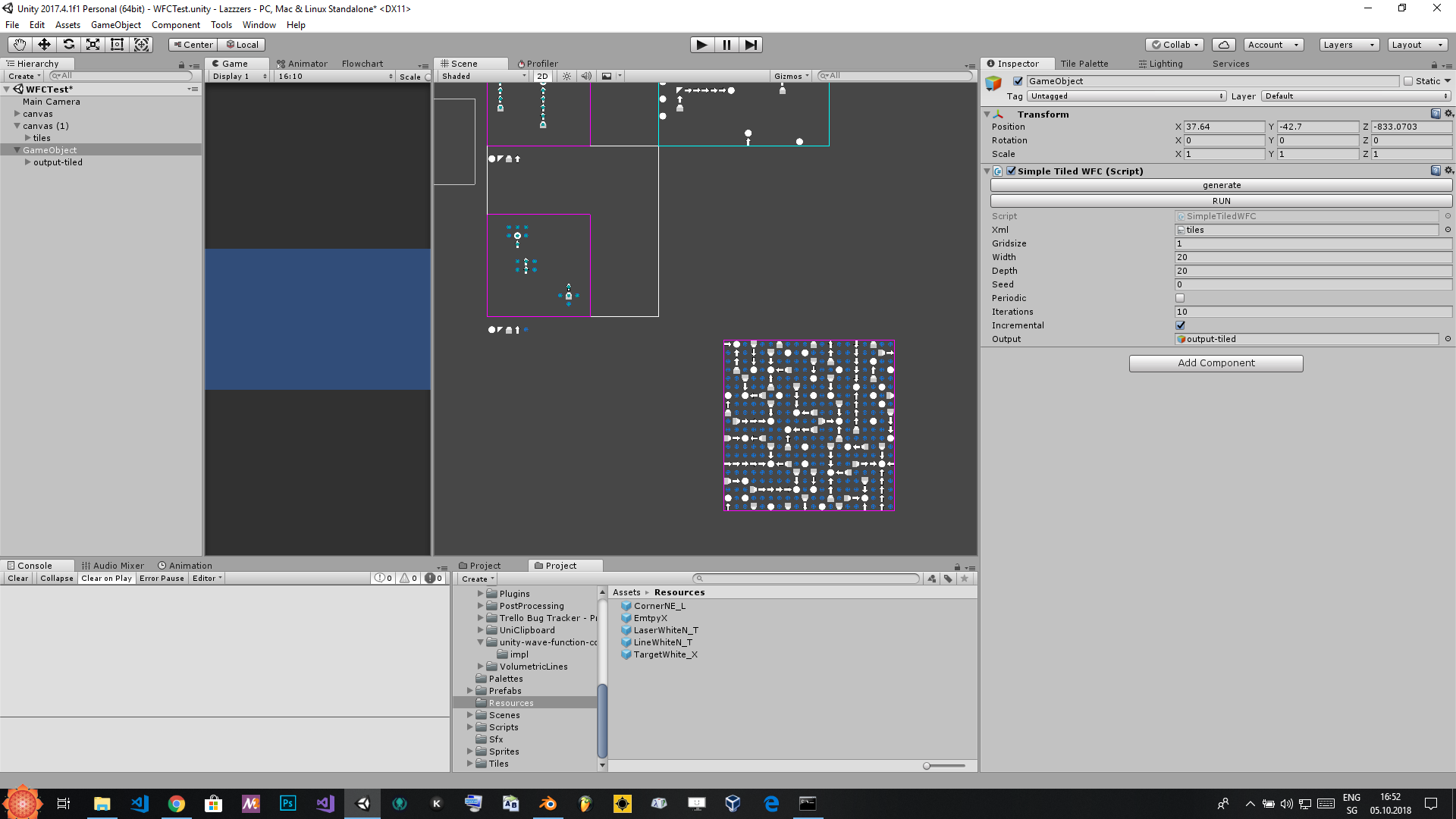Toggle Clear on Play in console
1456x819 pixels.
106,578
